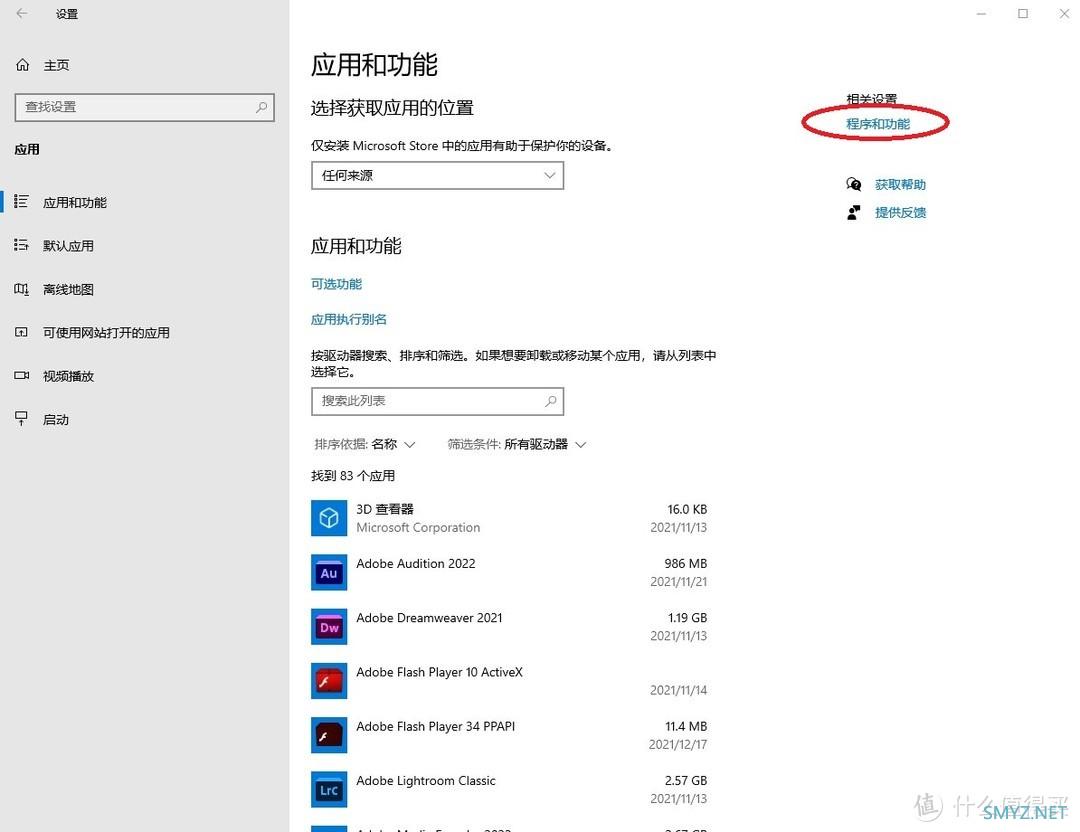Select the 3D 查看器 app entry name
This screenshot has width=1080, height=832.
coord(385,509)
